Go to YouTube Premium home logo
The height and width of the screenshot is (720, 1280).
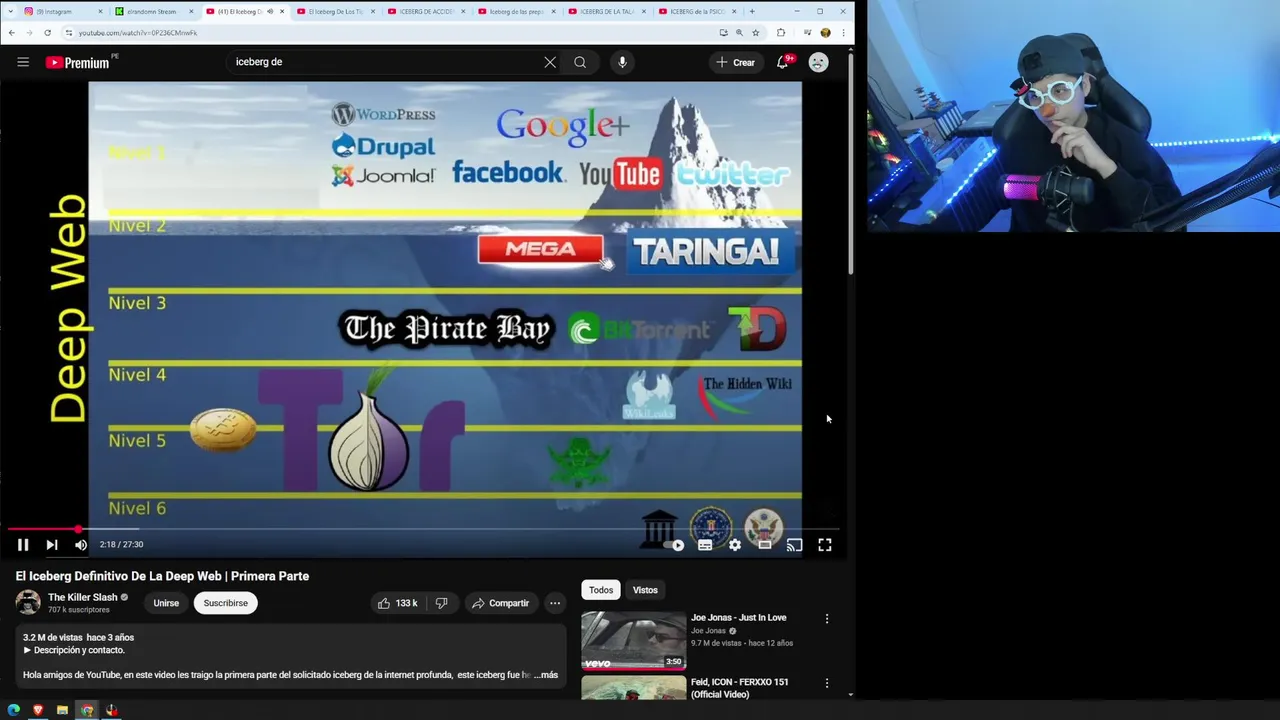(78, 62)
